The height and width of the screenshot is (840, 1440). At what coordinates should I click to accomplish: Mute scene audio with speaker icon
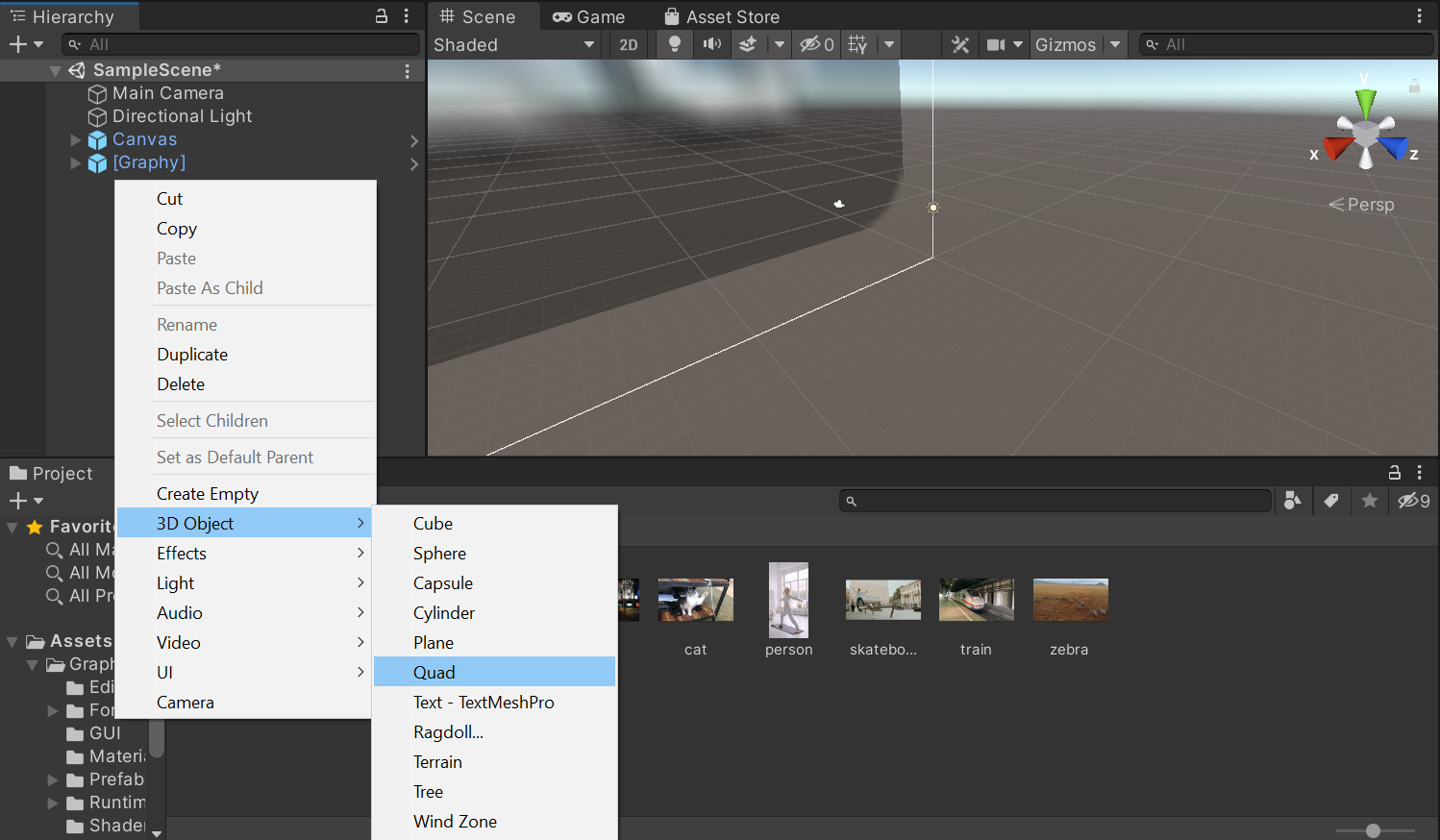(711, 44)
